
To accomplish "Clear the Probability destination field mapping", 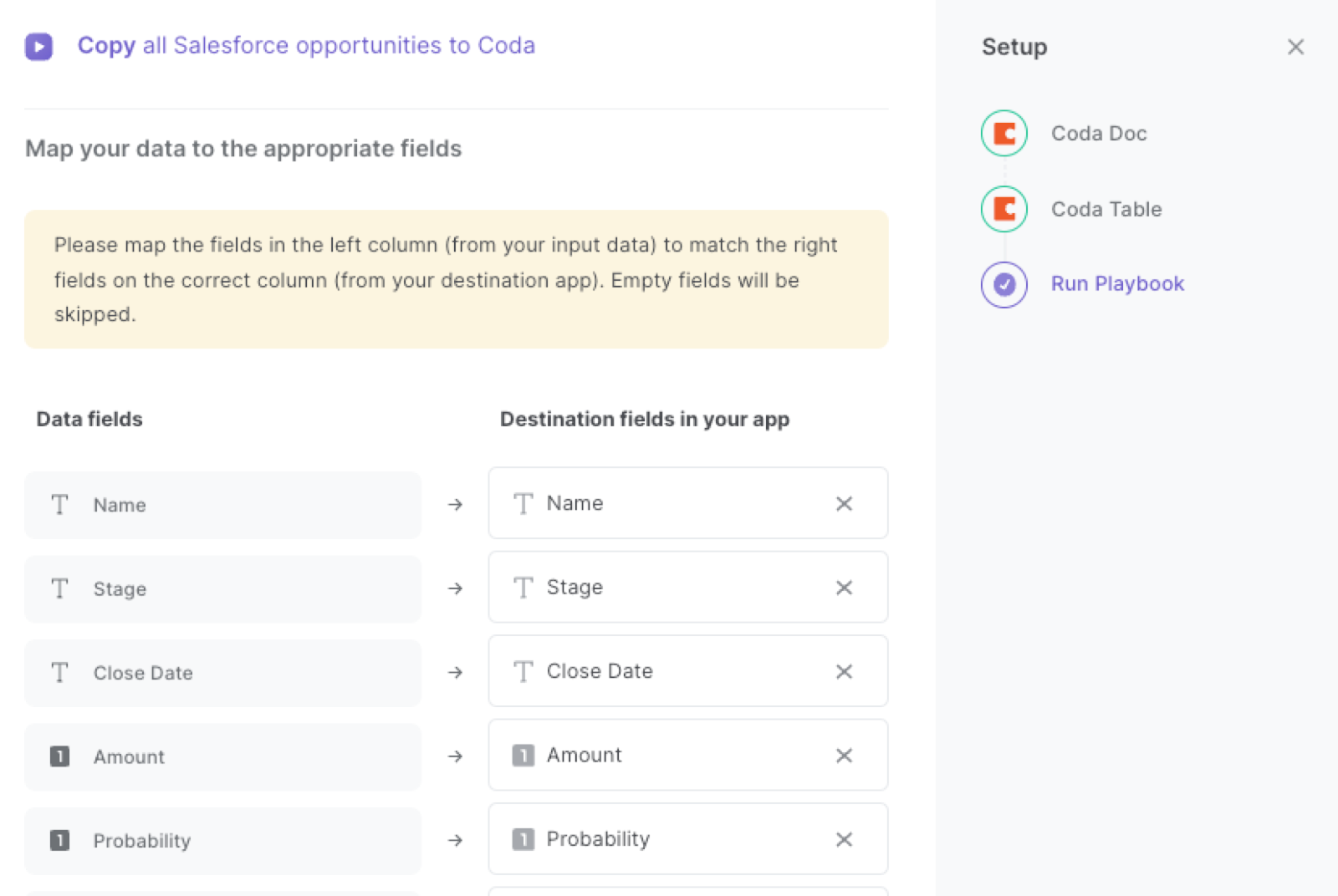I will 844,839.
